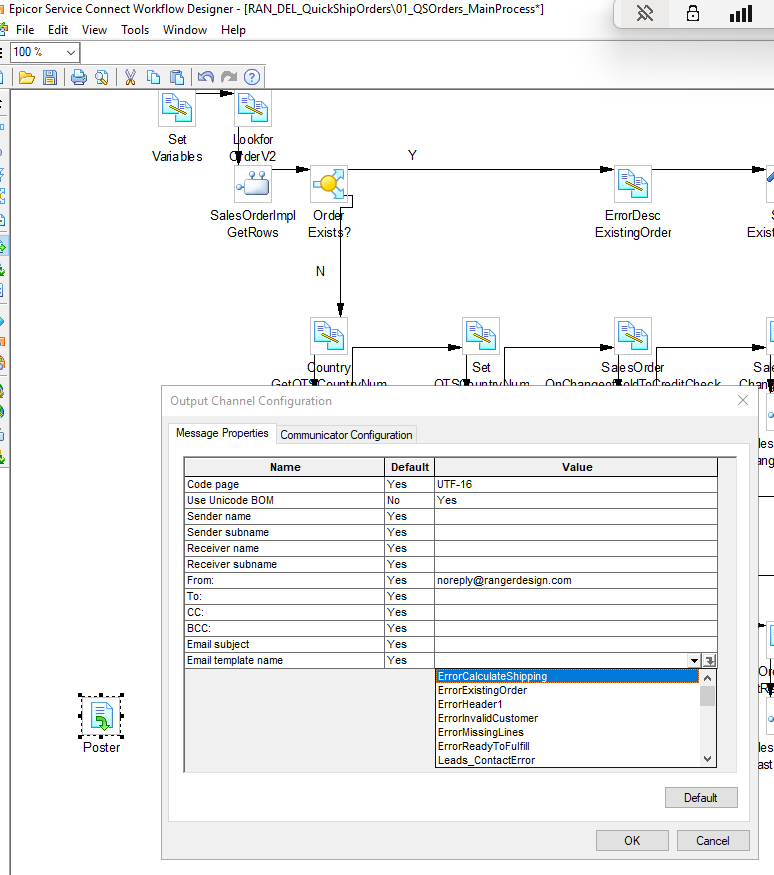Click the Name column header
Image resolution: width=774 pixels, height=875 pixels.
[285, 467]
